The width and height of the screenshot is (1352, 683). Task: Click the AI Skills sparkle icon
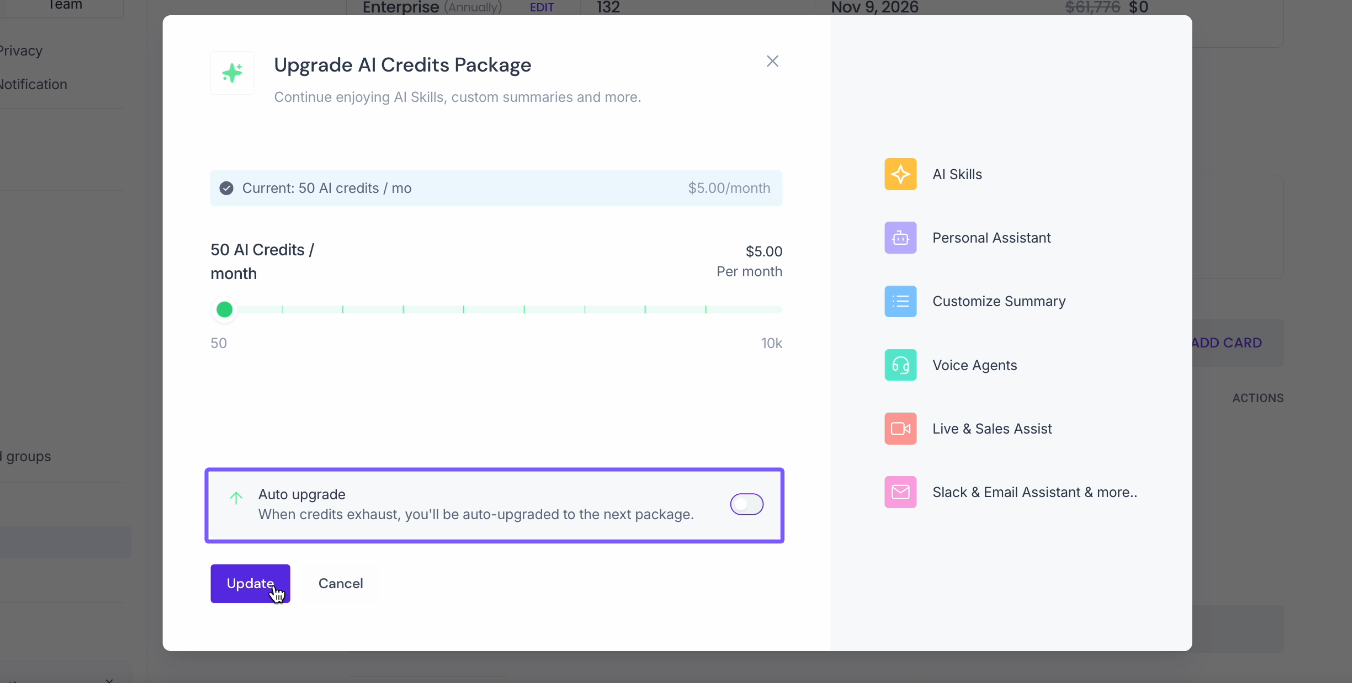tap(900, 174)
